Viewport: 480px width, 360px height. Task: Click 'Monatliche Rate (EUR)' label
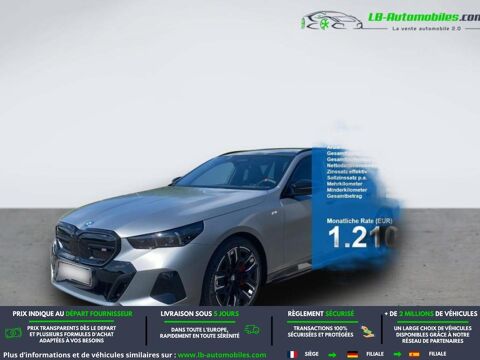pyautogui.click(x=359, y=221)
